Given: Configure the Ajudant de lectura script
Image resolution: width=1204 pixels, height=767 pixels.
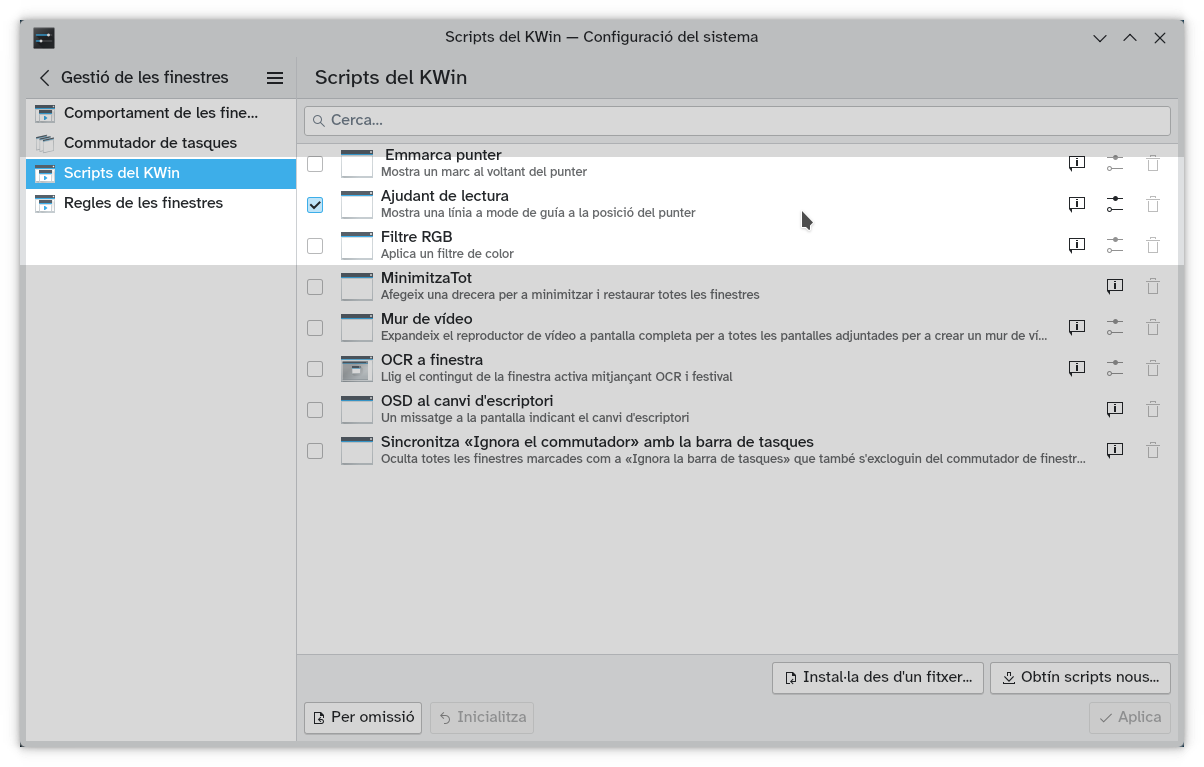Looking at the screenshot, I should tap(1115, 204).
